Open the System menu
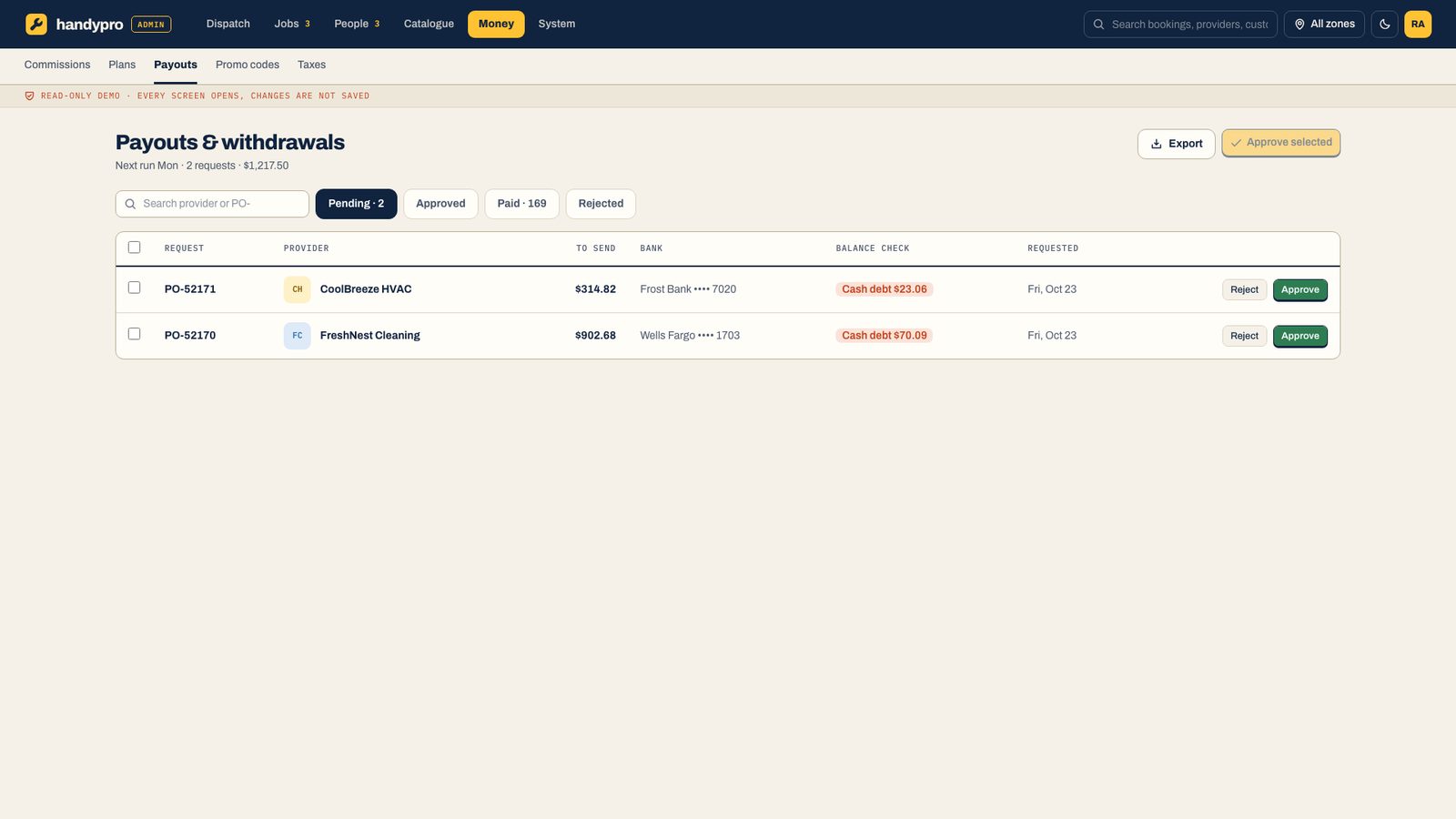1456x819 pixels. point(556,24)
